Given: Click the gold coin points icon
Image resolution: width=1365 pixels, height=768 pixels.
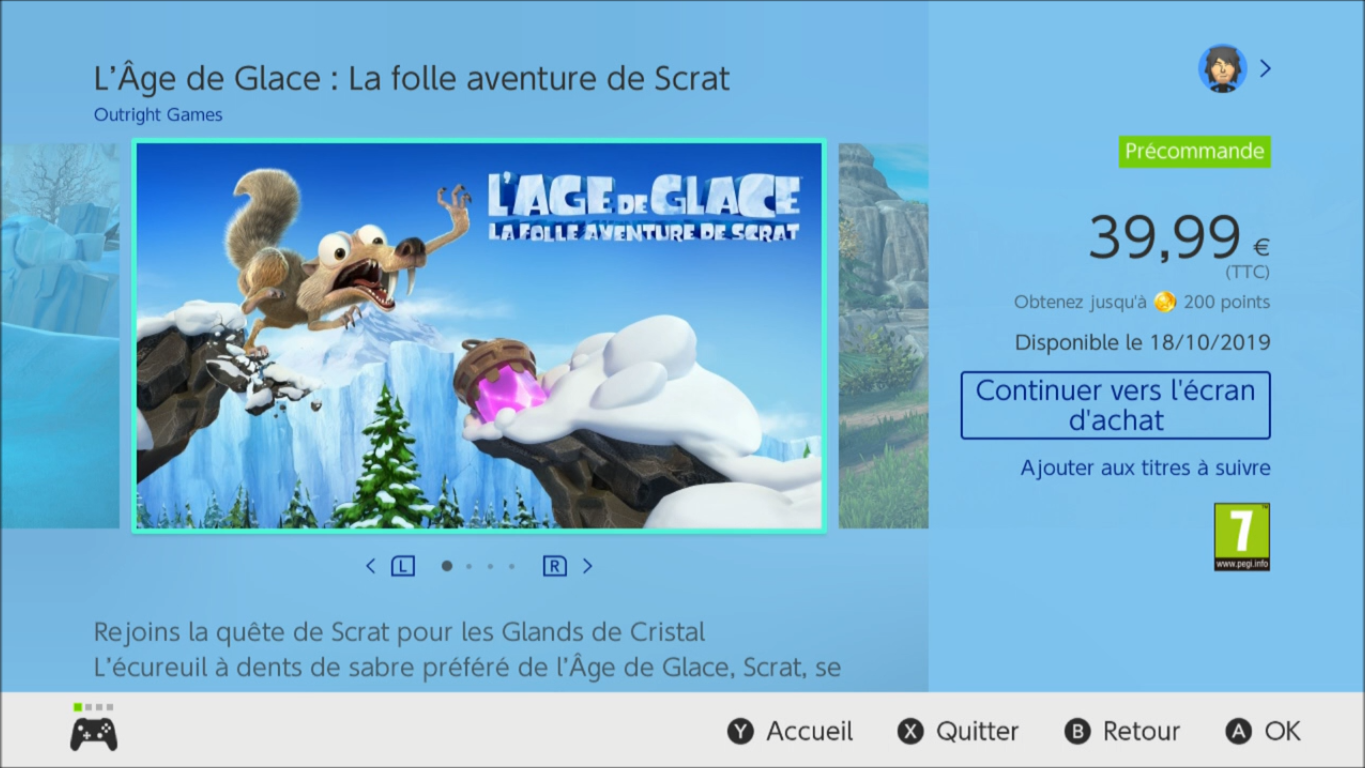Looking at the screenshot, I should [1164, 302].
